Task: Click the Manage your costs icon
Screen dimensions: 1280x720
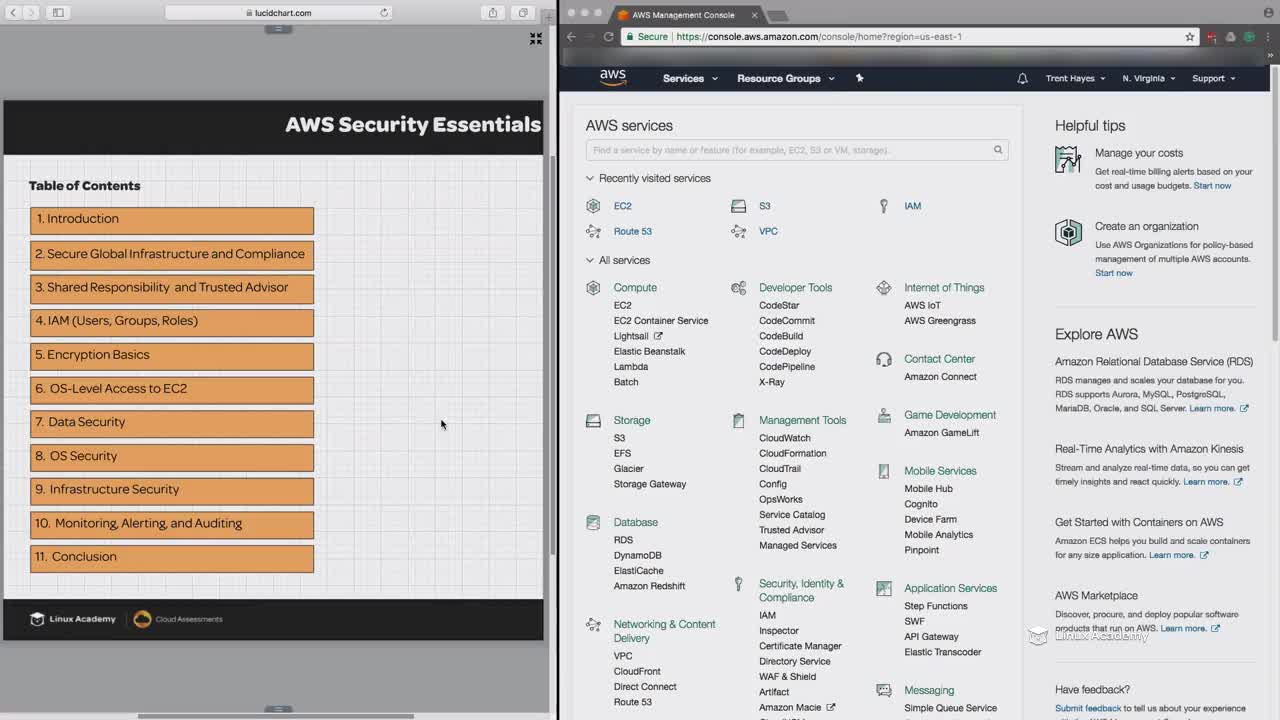Action: [x=1068, y=159]
